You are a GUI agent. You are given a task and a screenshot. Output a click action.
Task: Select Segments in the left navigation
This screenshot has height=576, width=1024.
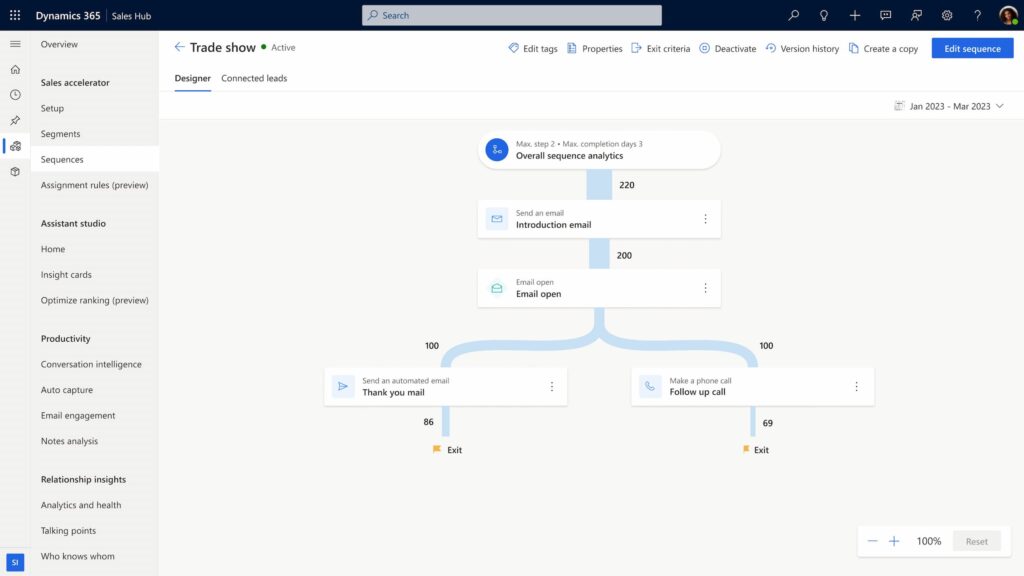[x=62, y=133]
